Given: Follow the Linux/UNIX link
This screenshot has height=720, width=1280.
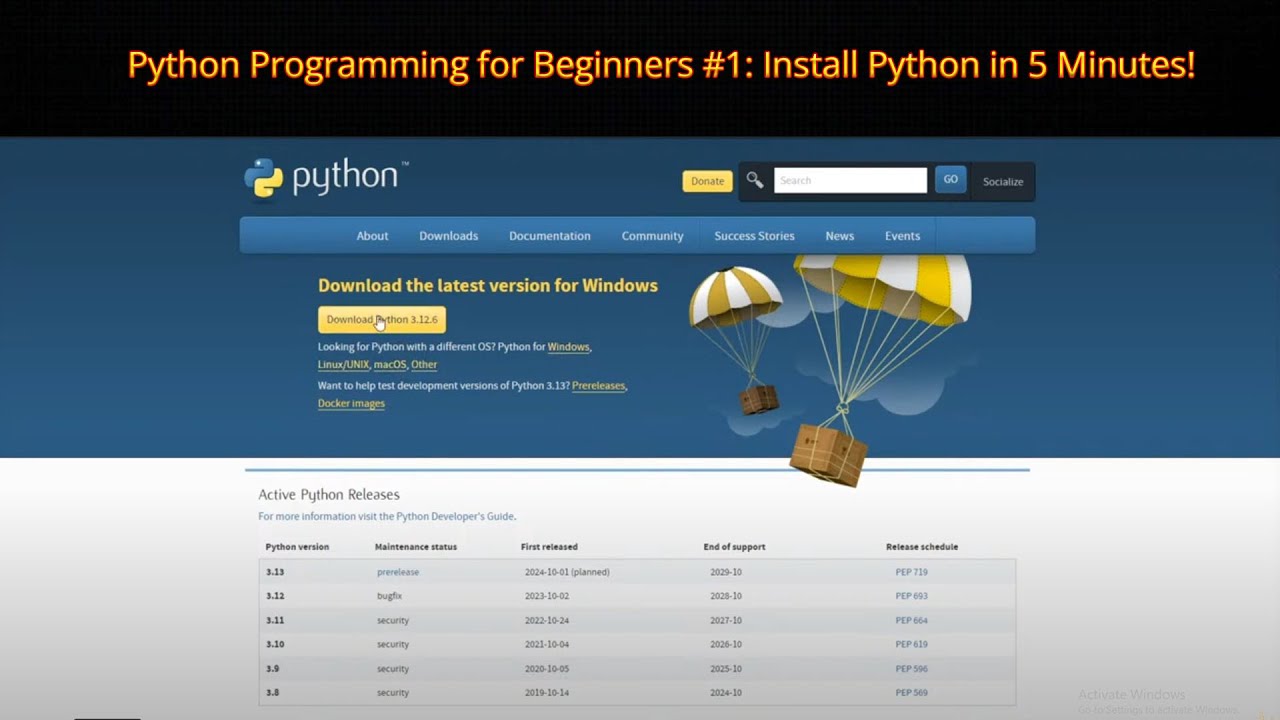Looking at the screenshot, I should 343,365.
